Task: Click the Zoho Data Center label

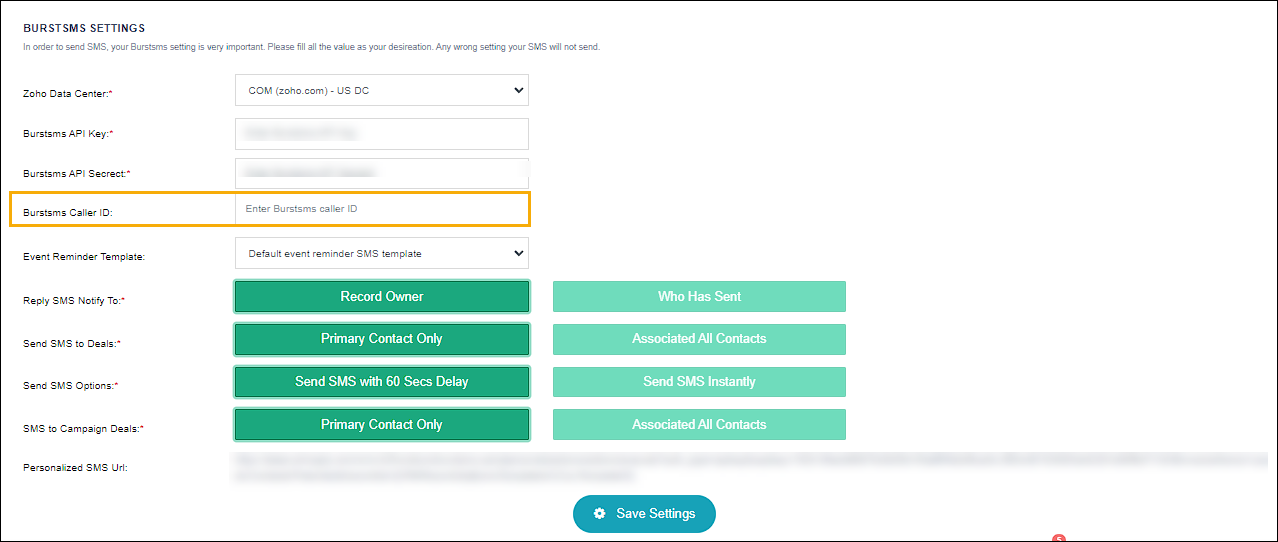Action: [x=68, y=93]
